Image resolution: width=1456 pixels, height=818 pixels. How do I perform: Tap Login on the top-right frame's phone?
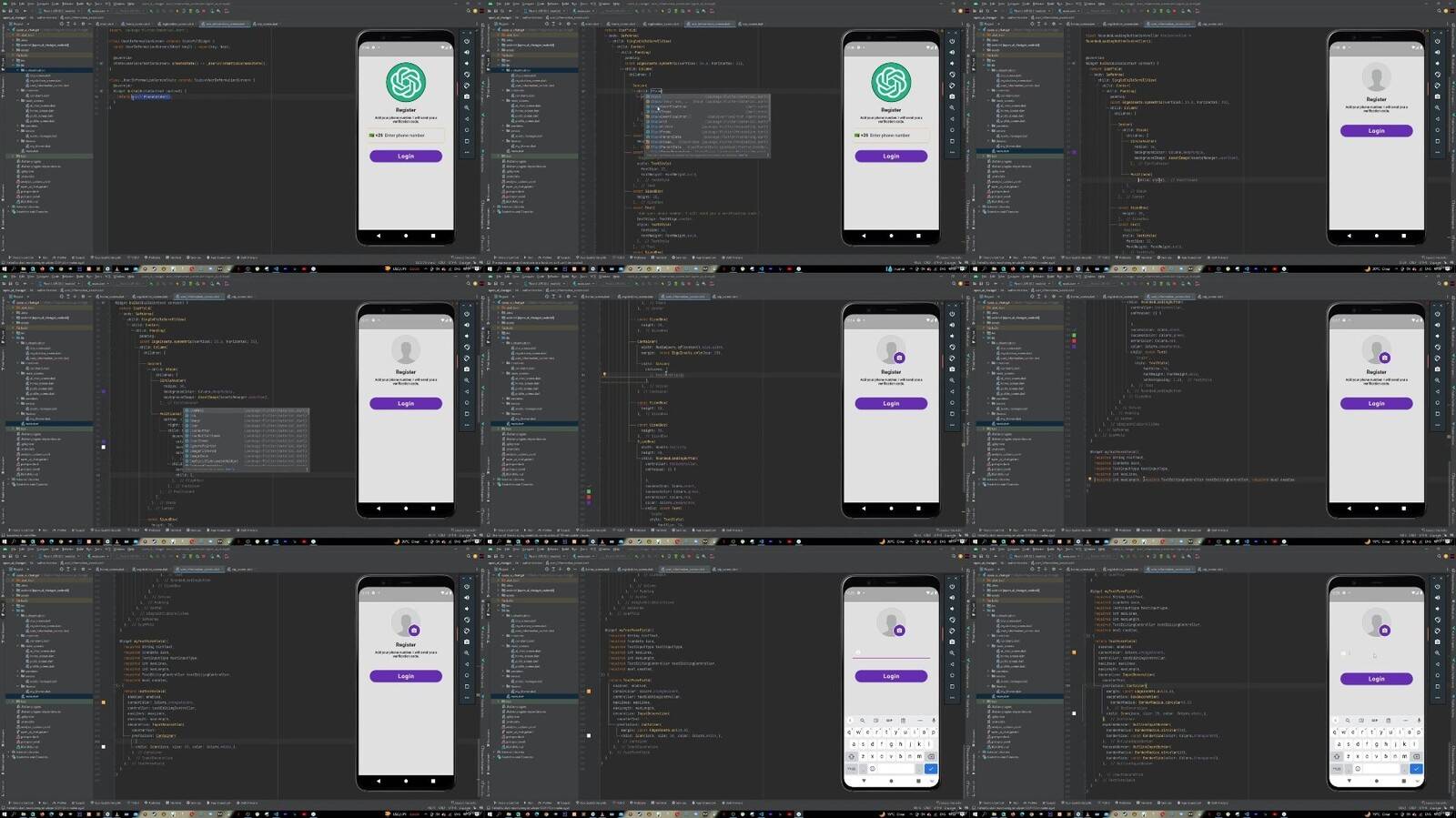pyautogui.click(x=1376, y=131)
